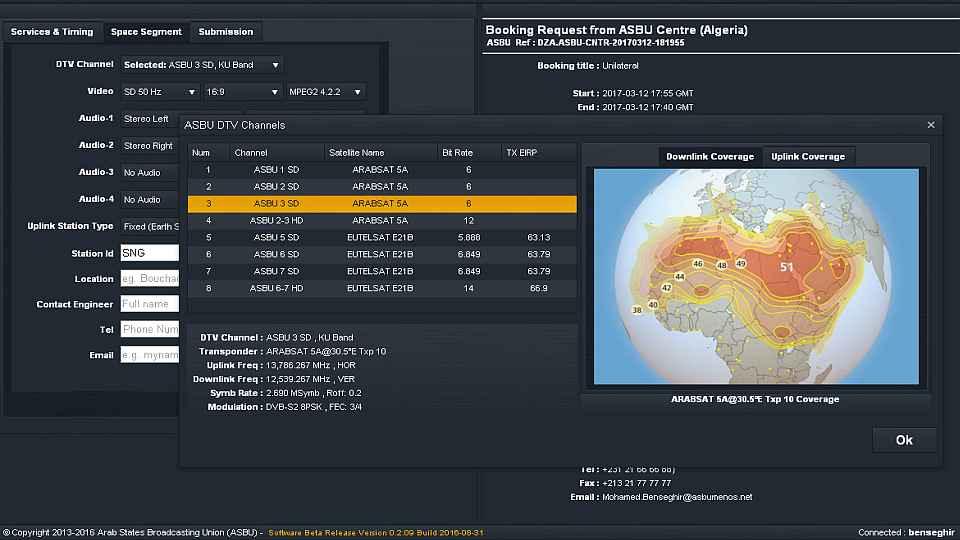
Task: Click the Fax number +213 21 77 77 77
Action: (x=637, y=483)
